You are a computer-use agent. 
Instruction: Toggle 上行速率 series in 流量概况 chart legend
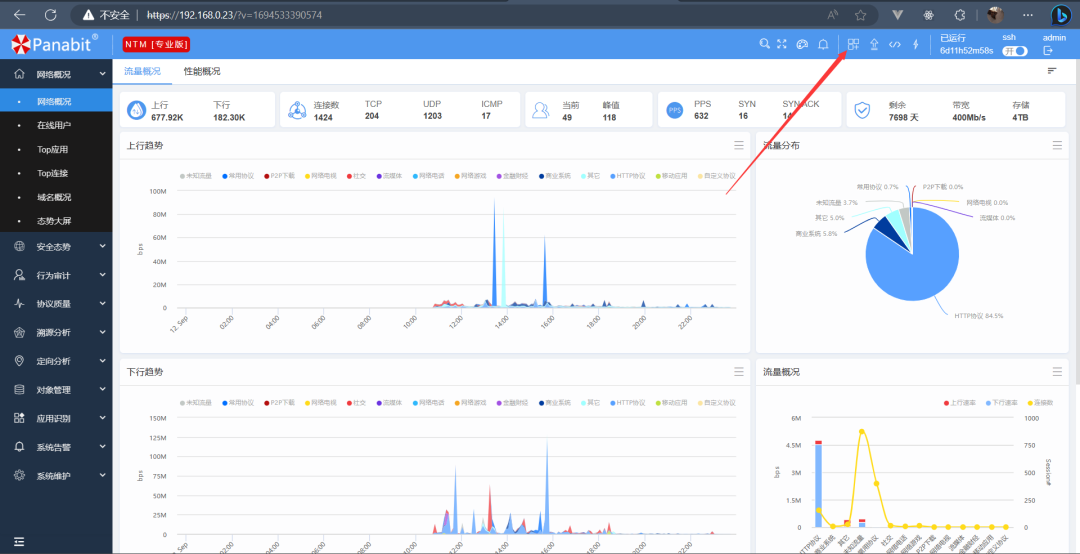click(958, 402)
